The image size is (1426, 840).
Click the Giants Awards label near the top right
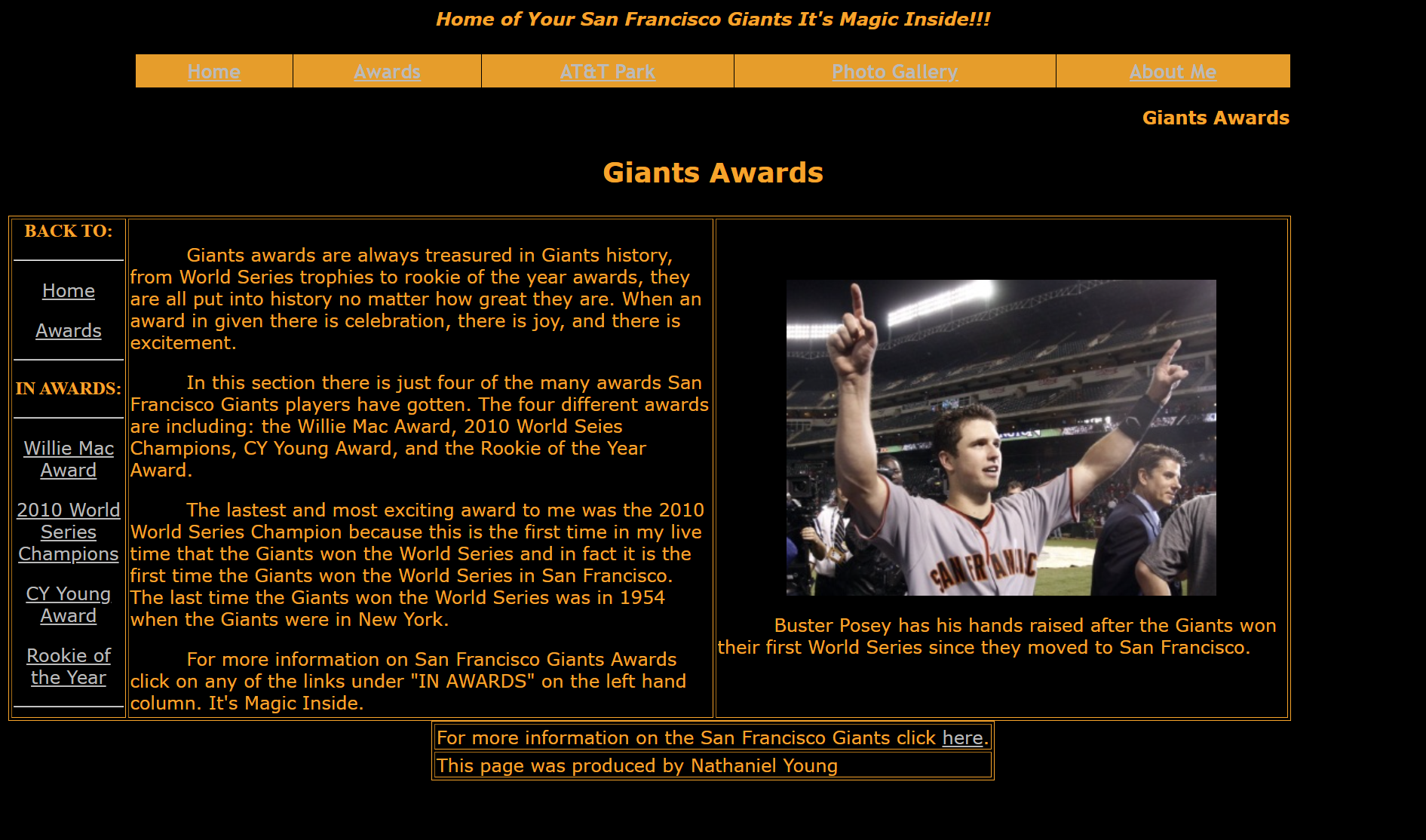click(x=1216, y=118)
